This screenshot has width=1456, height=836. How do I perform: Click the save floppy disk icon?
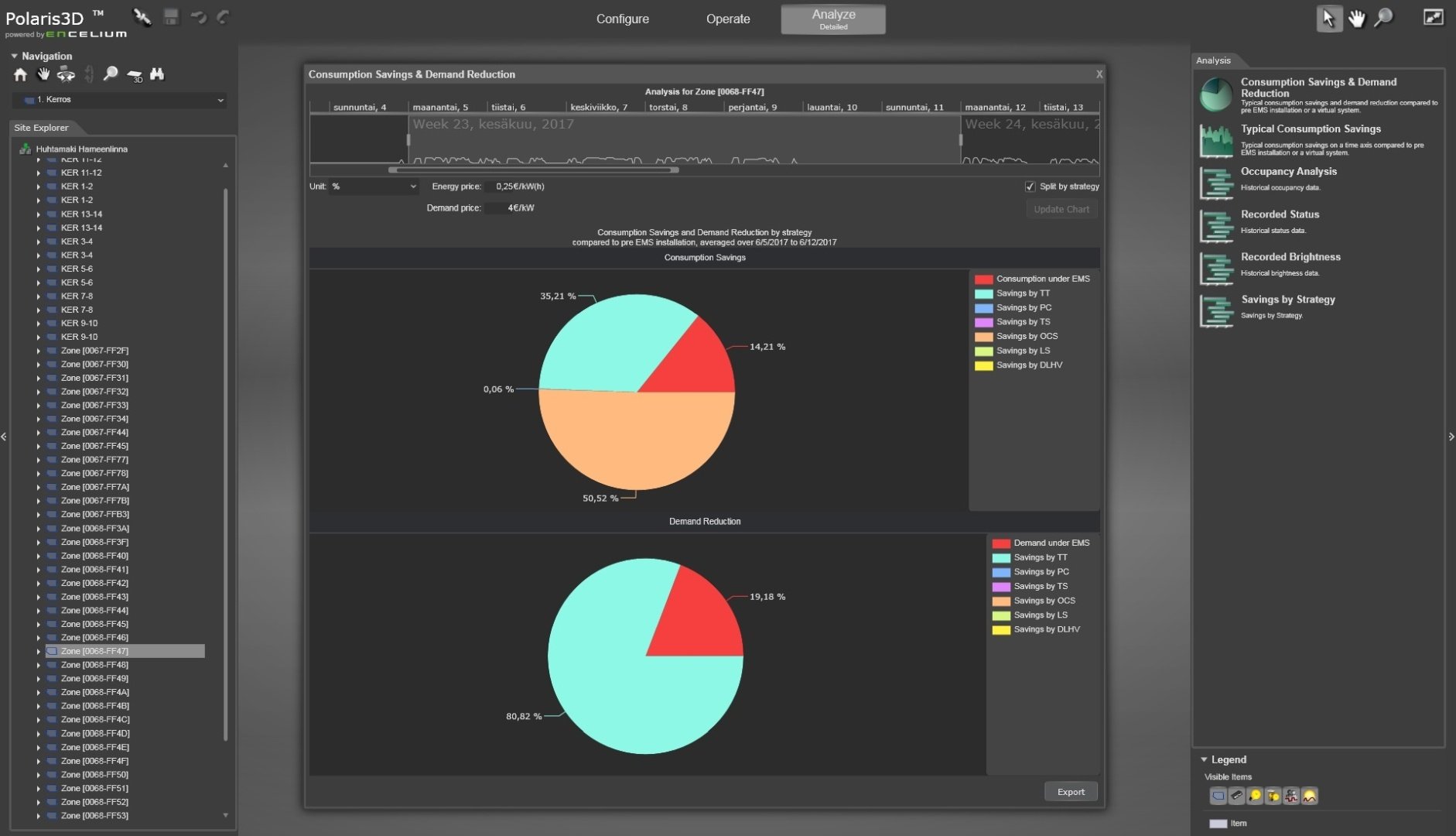pos(171,17)
